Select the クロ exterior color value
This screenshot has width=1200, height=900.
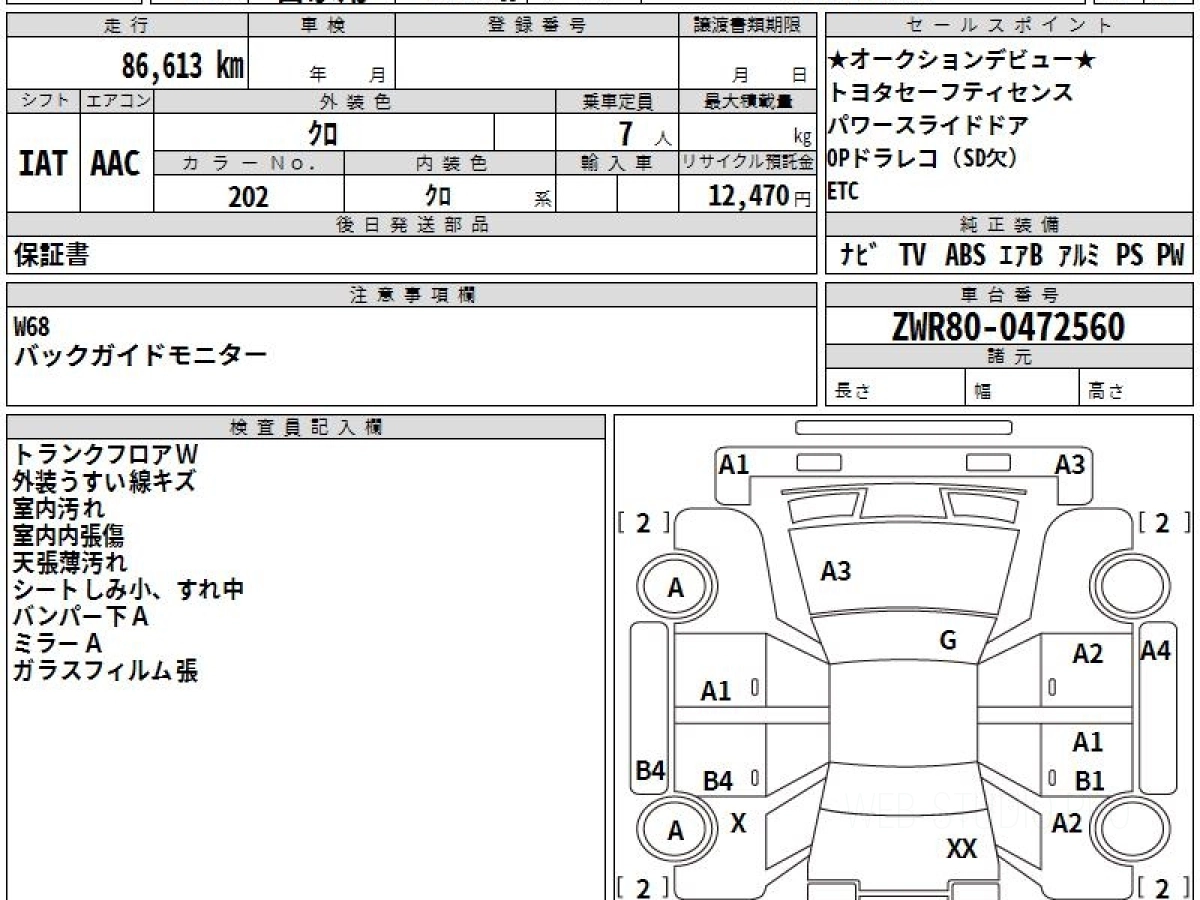(323, 133)
